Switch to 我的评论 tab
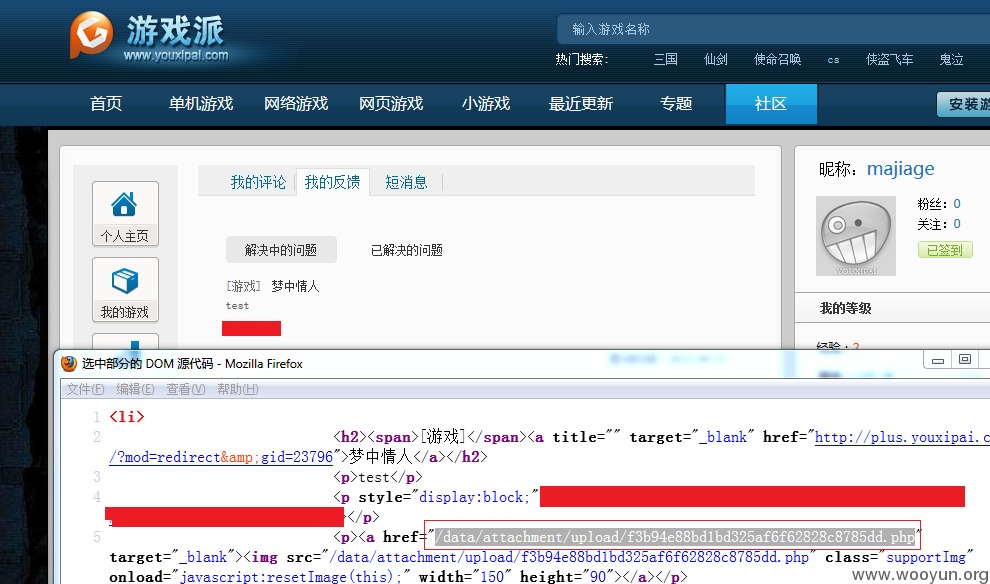Viewport: 990px width, 584px height. [x=258, y=182]
